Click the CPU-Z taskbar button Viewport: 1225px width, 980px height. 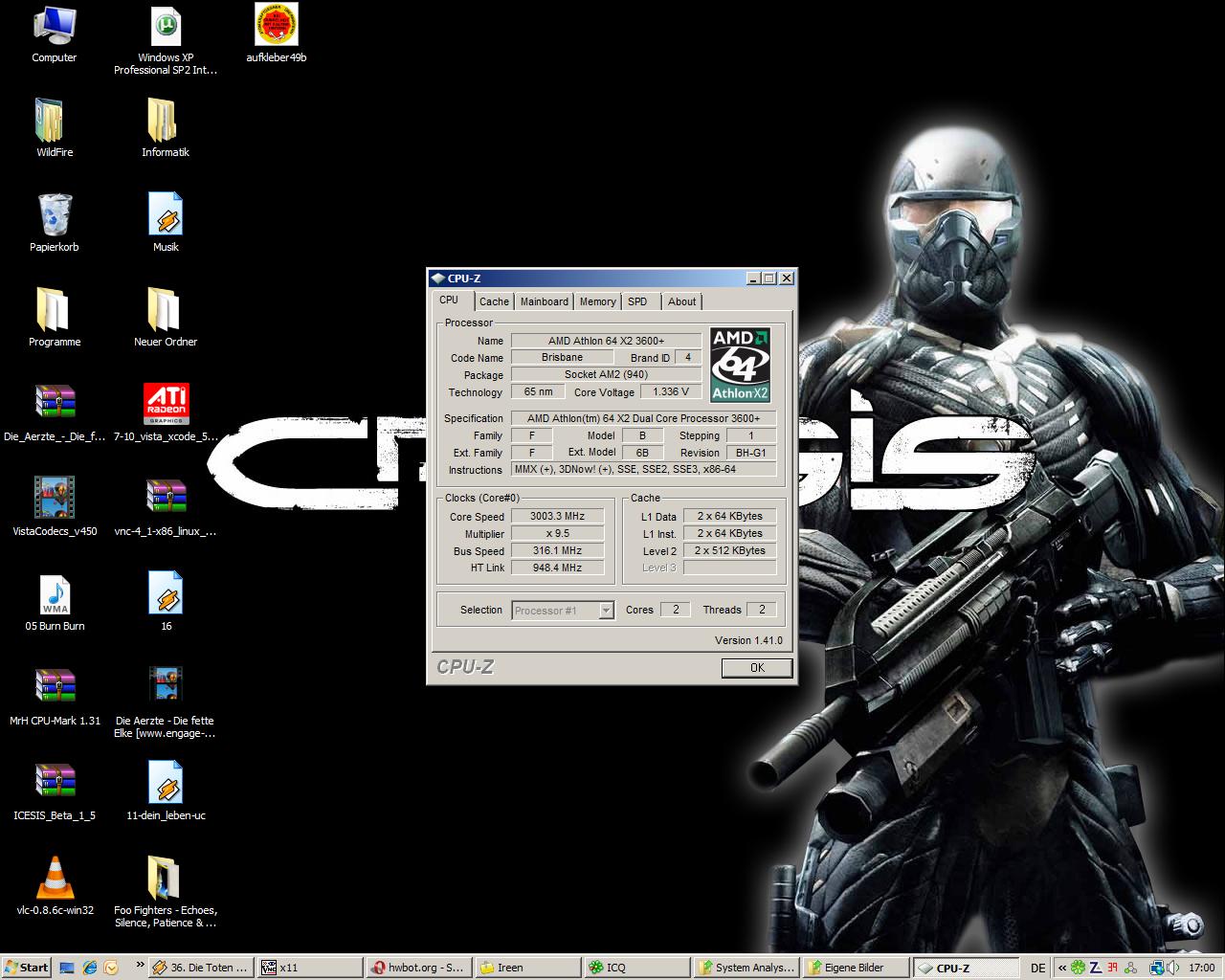click(x=965, y=968)
